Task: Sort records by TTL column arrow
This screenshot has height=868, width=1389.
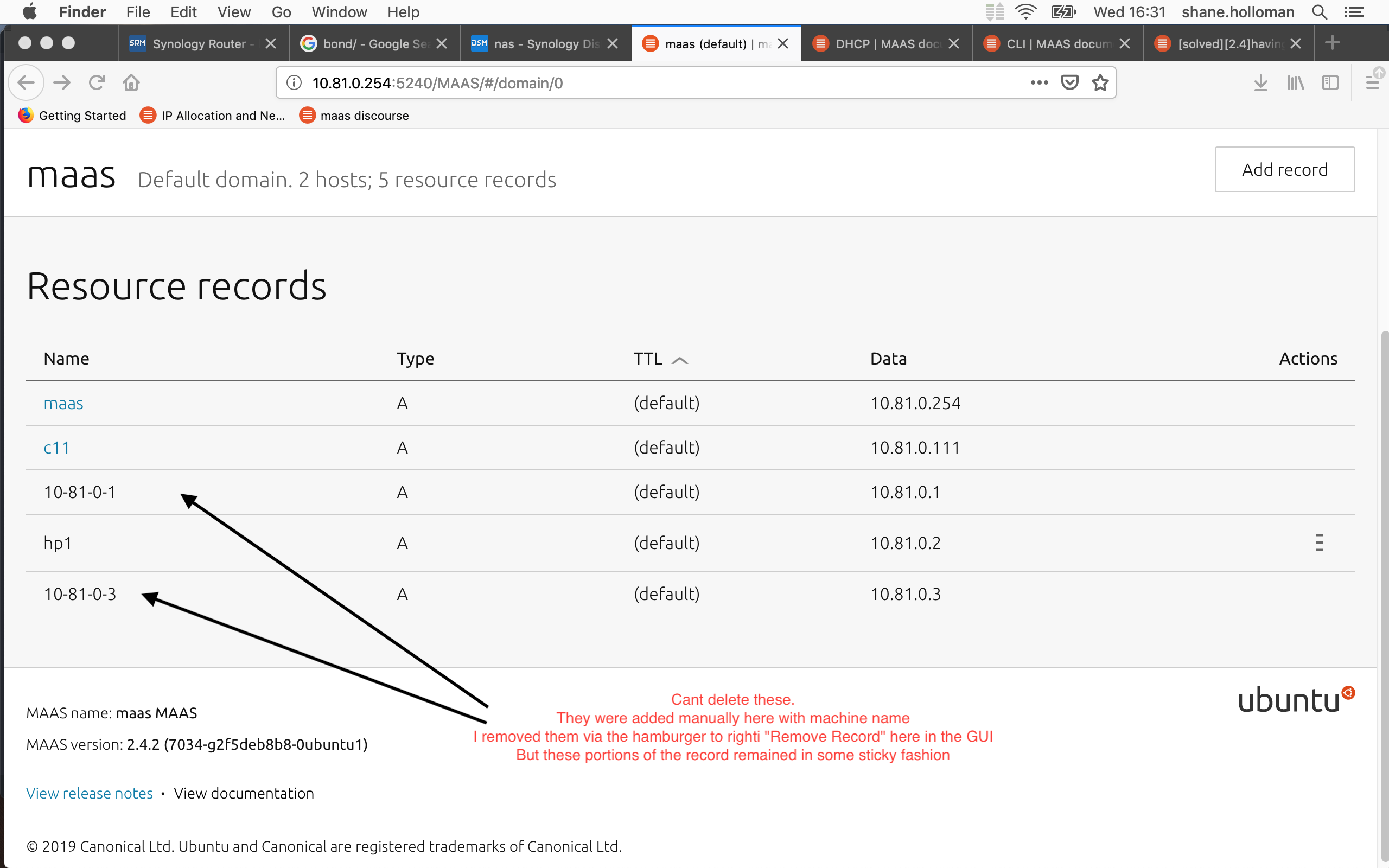Action: click(x=679, y=360)
